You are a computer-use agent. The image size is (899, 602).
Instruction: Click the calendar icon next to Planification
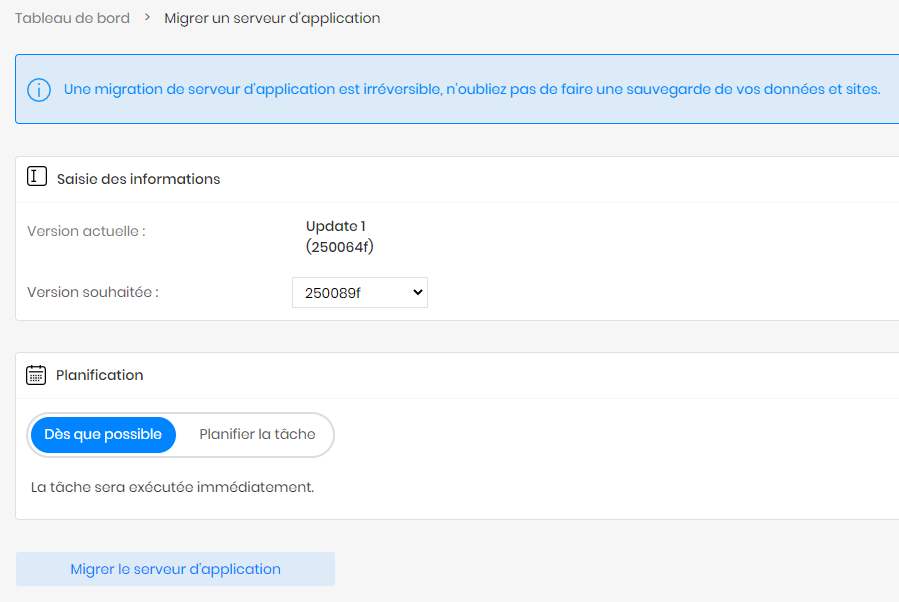click(36, 375)
